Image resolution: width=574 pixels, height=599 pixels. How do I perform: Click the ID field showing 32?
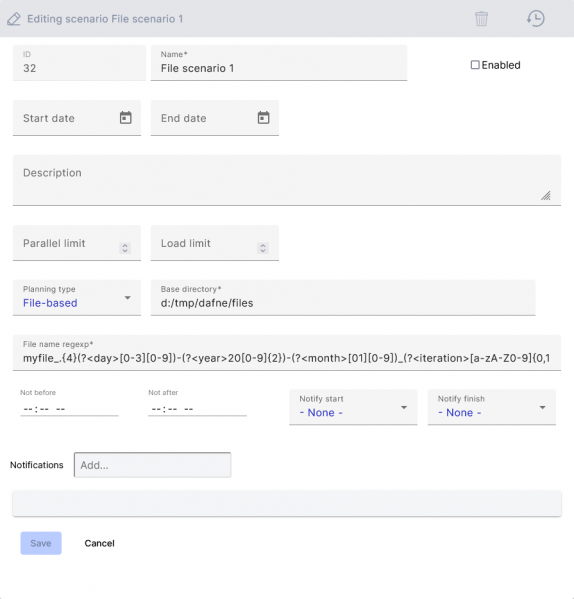click(x=79, y=63)
